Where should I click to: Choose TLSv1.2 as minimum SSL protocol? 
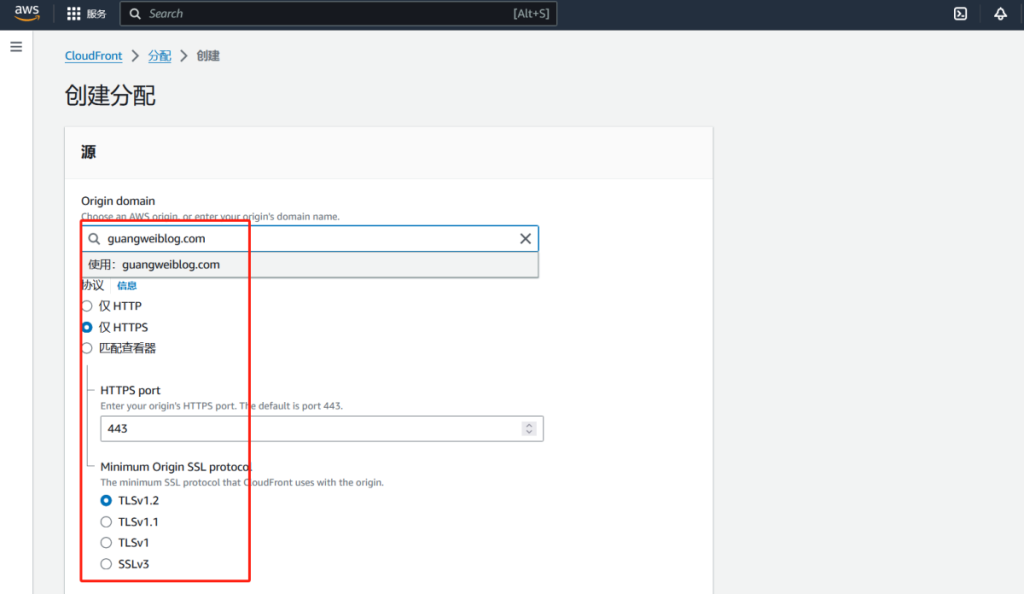(x=106, y=501)
